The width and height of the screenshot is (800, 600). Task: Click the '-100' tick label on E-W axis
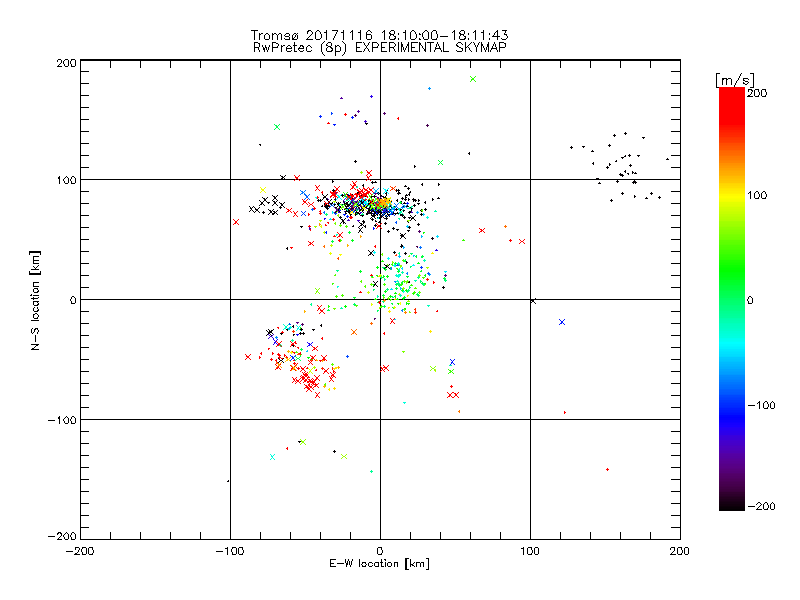[x=230, y=551]
